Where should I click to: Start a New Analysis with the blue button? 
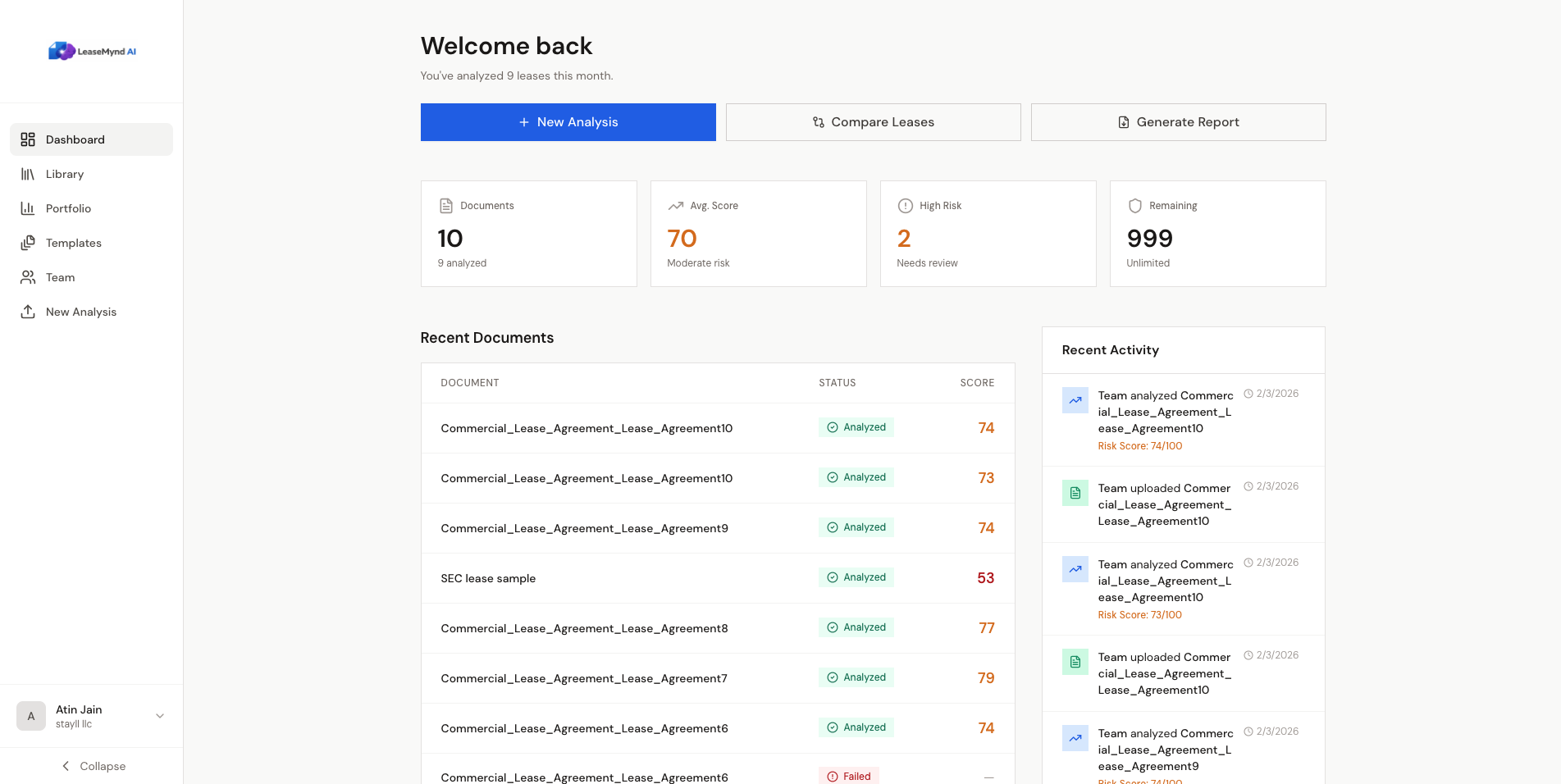click(x=567, y=121)
